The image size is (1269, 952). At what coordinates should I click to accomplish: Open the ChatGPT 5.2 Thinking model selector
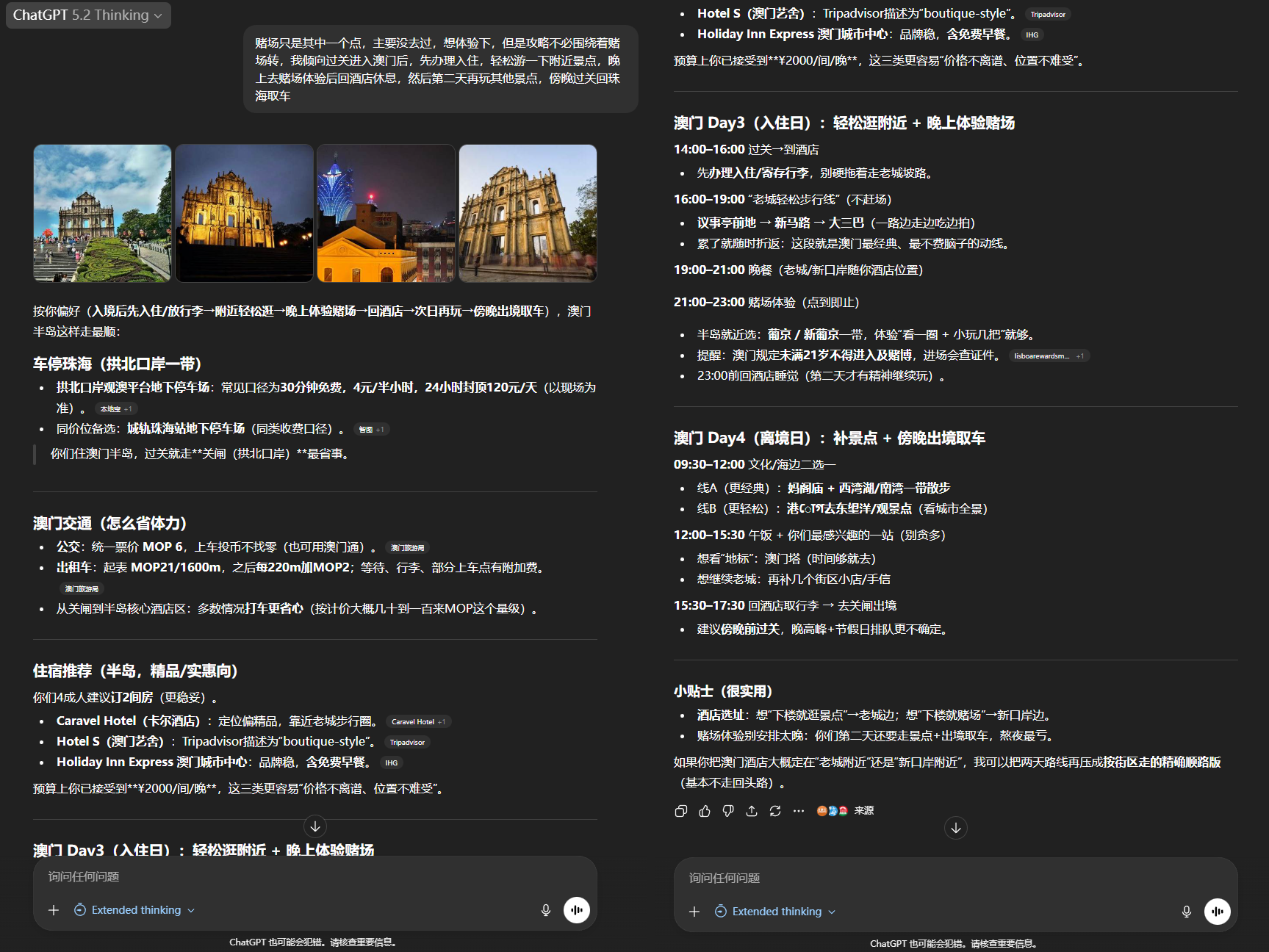(88, 15)
